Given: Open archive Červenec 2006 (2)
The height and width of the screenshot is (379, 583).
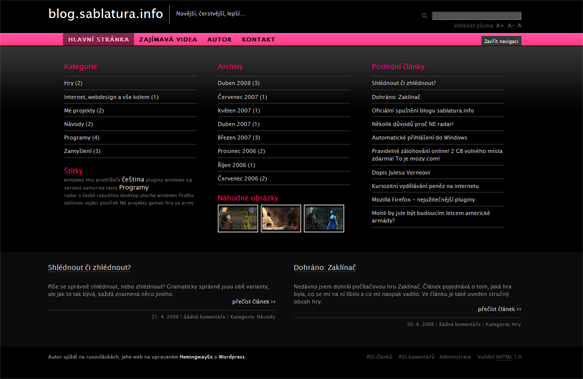Looking at the screenshot, I should click(242, 179).
